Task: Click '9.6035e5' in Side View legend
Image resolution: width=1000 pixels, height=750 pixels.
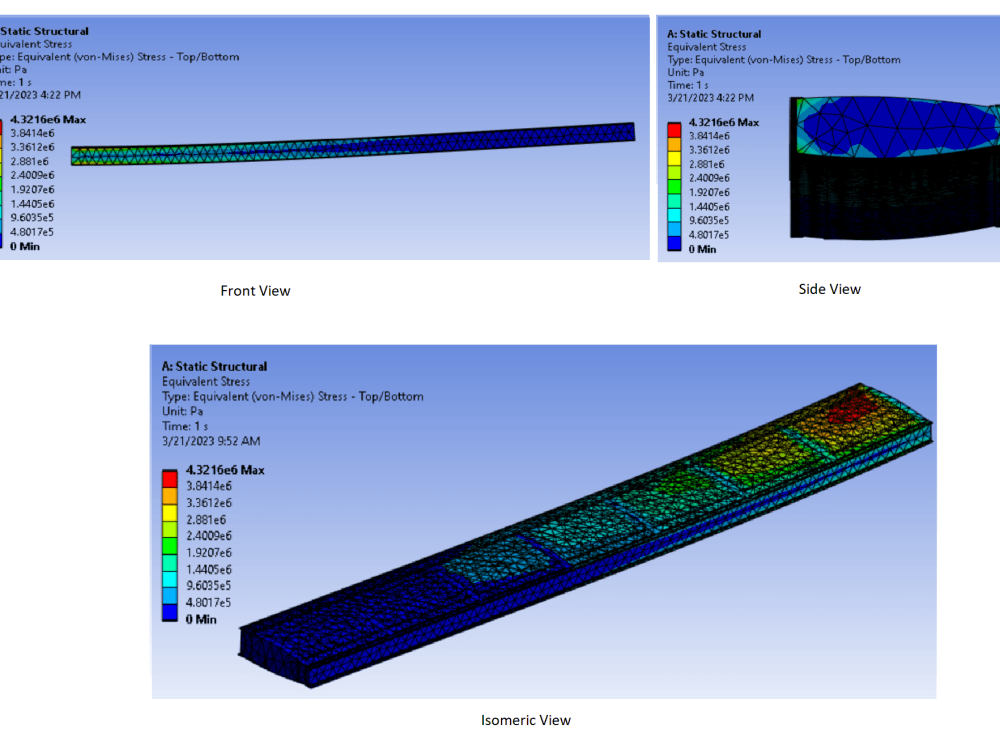Action: [x=709, y=221]
